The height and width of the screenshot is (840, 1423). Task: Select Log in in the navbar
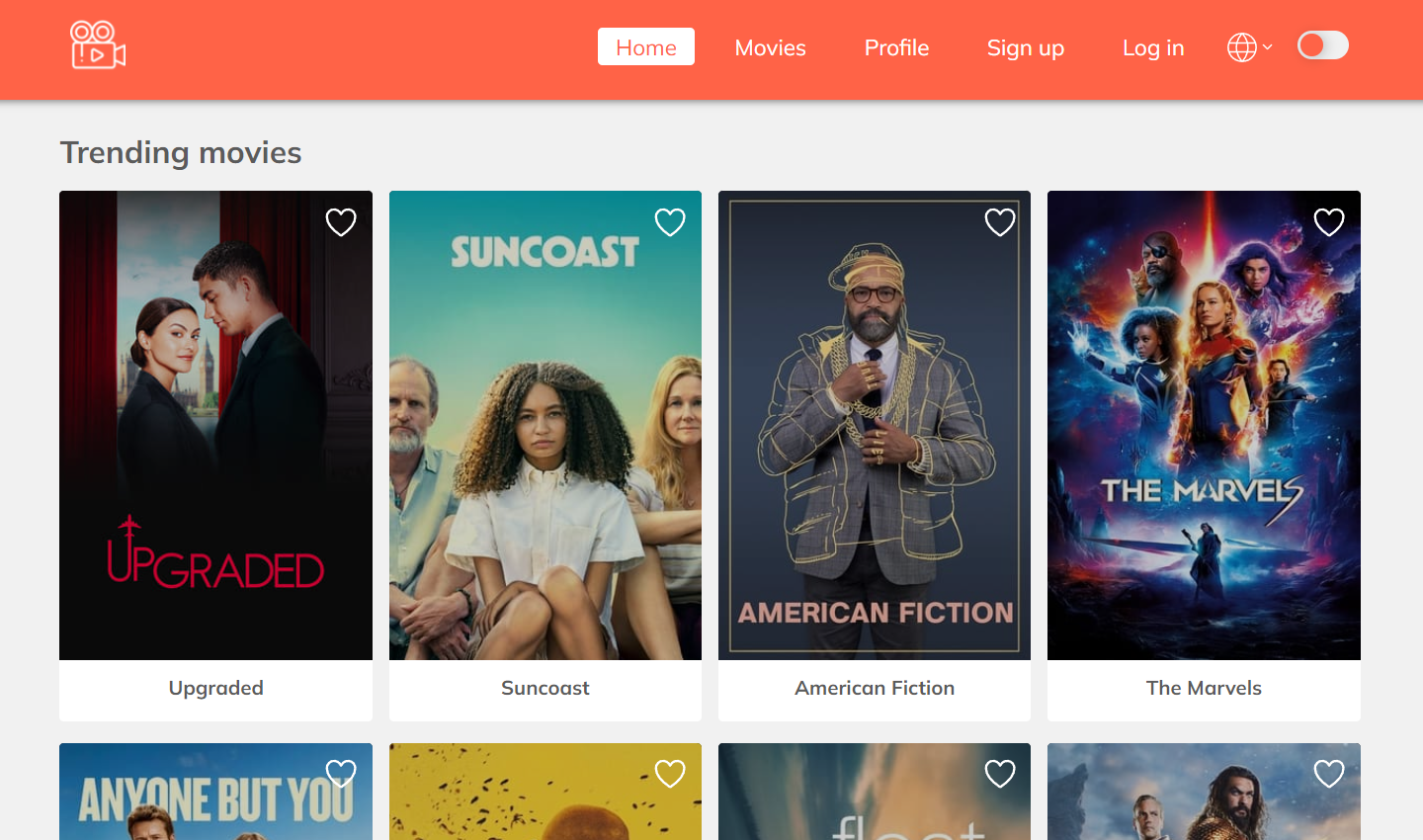pyautogui.click(x=1153, y=47)
